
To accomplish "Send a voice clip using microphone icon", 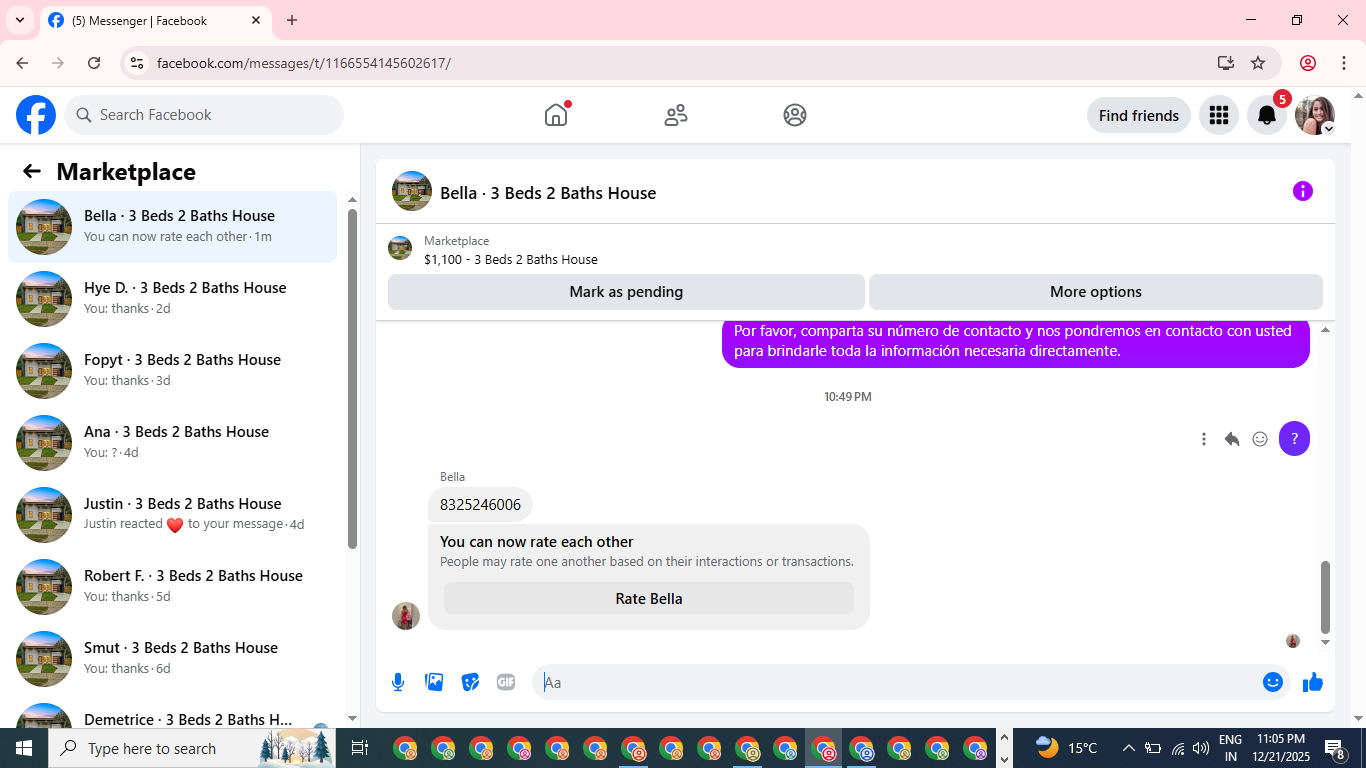I will [x=398, y=682].
